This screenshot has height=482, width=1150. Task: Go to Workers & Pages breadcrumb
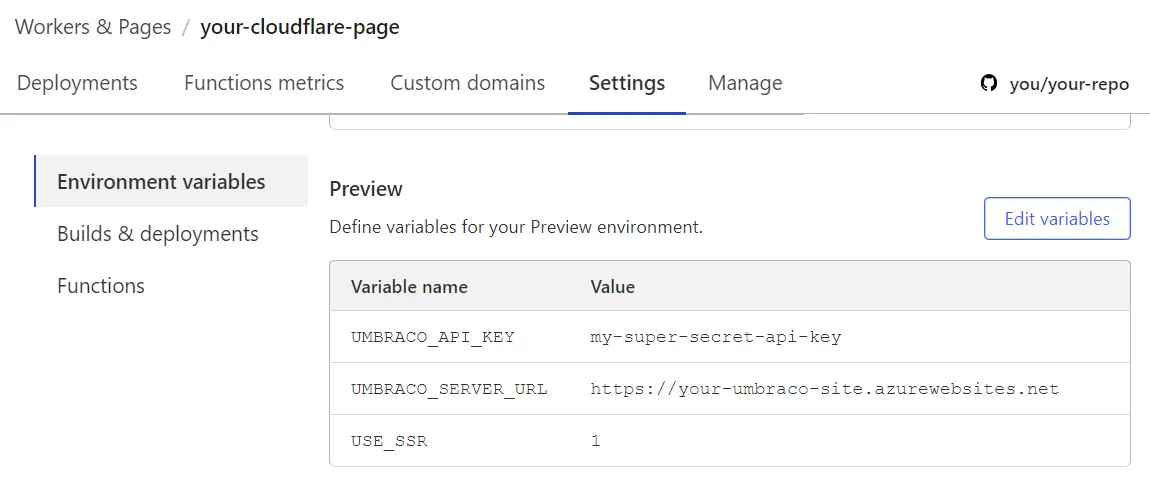pyautogui.click(x=93, y=27)
